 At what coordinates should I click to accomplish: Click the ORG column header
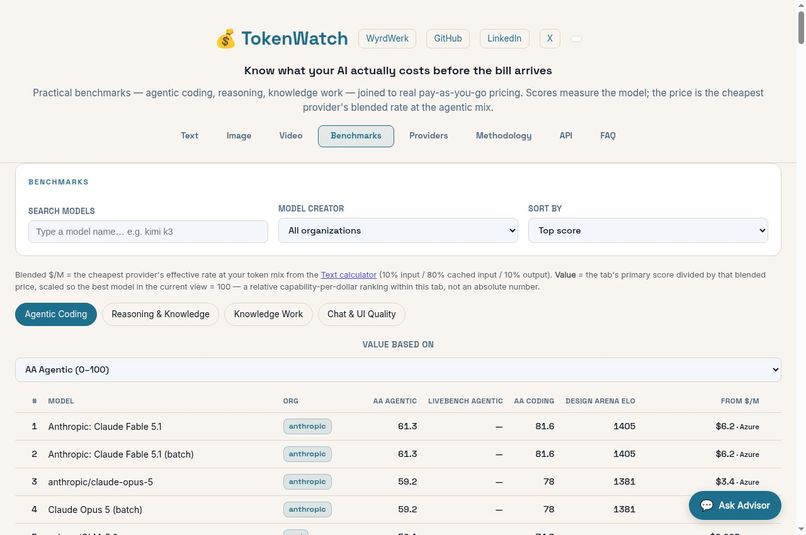(290, 401)
